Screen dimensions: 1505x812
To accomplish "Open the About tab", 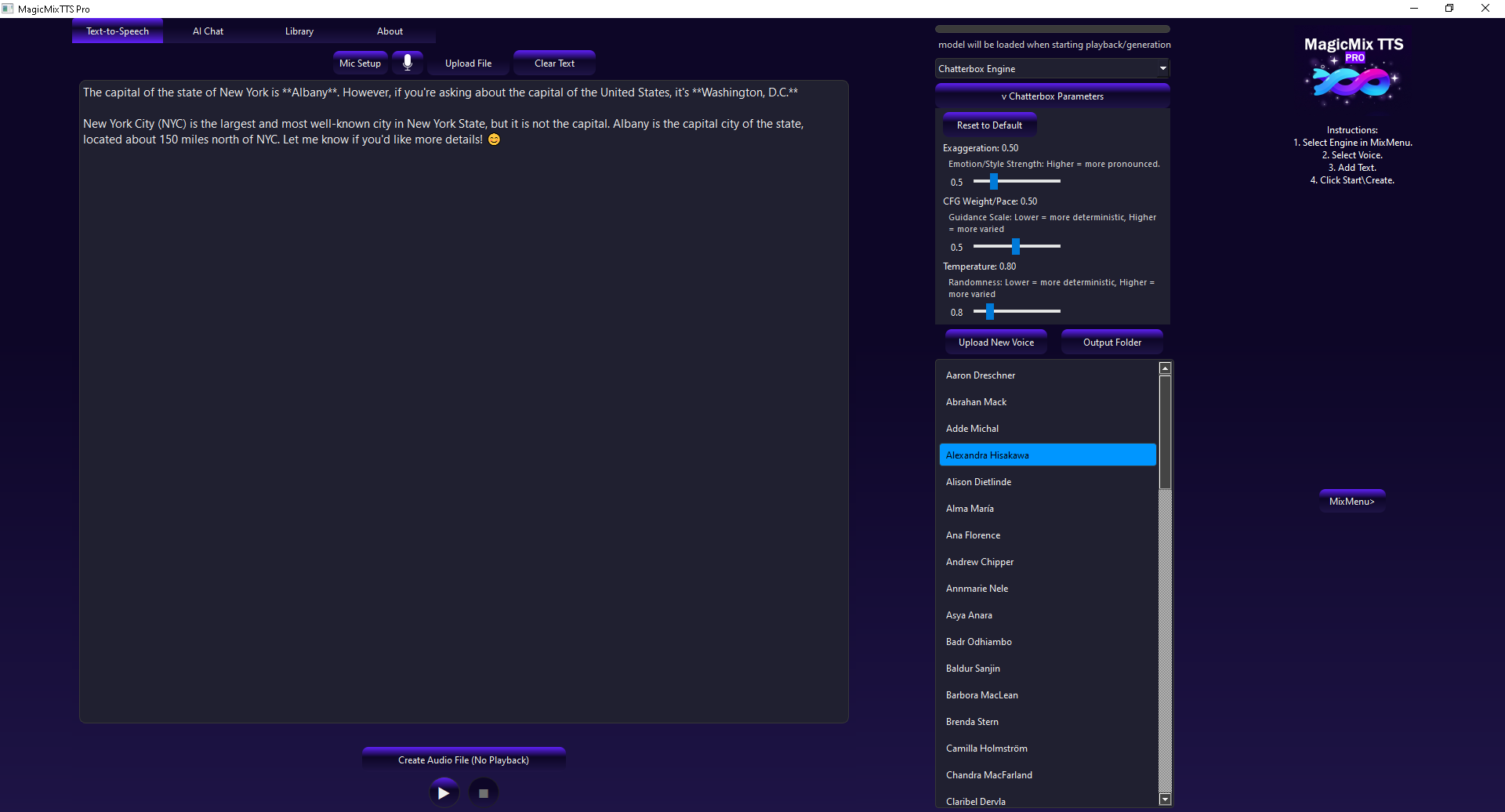I will point(390,31).
